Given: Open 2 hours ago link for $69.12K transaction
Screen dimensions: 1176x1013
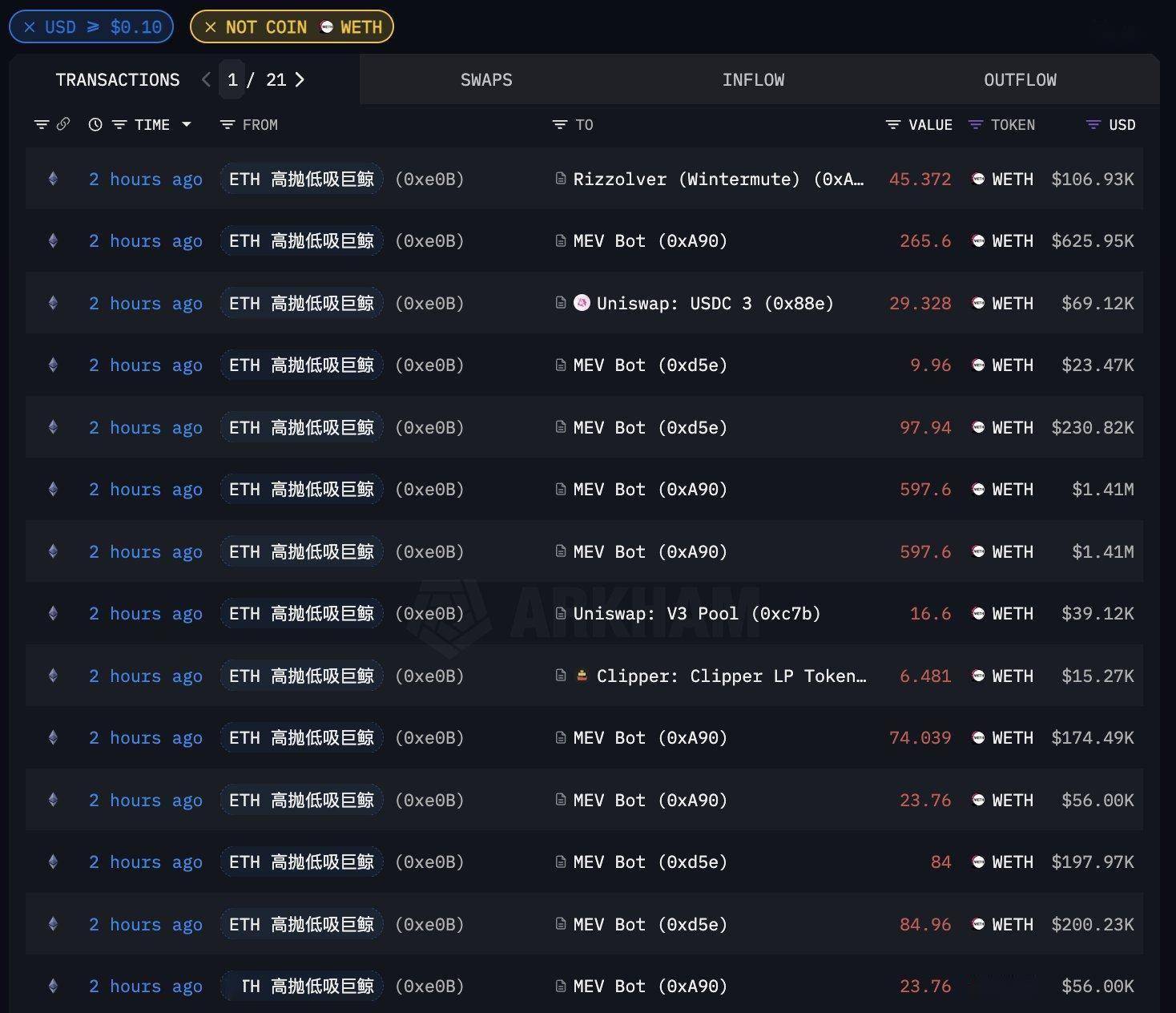Looking at the screenshot, I should (145, 303).
